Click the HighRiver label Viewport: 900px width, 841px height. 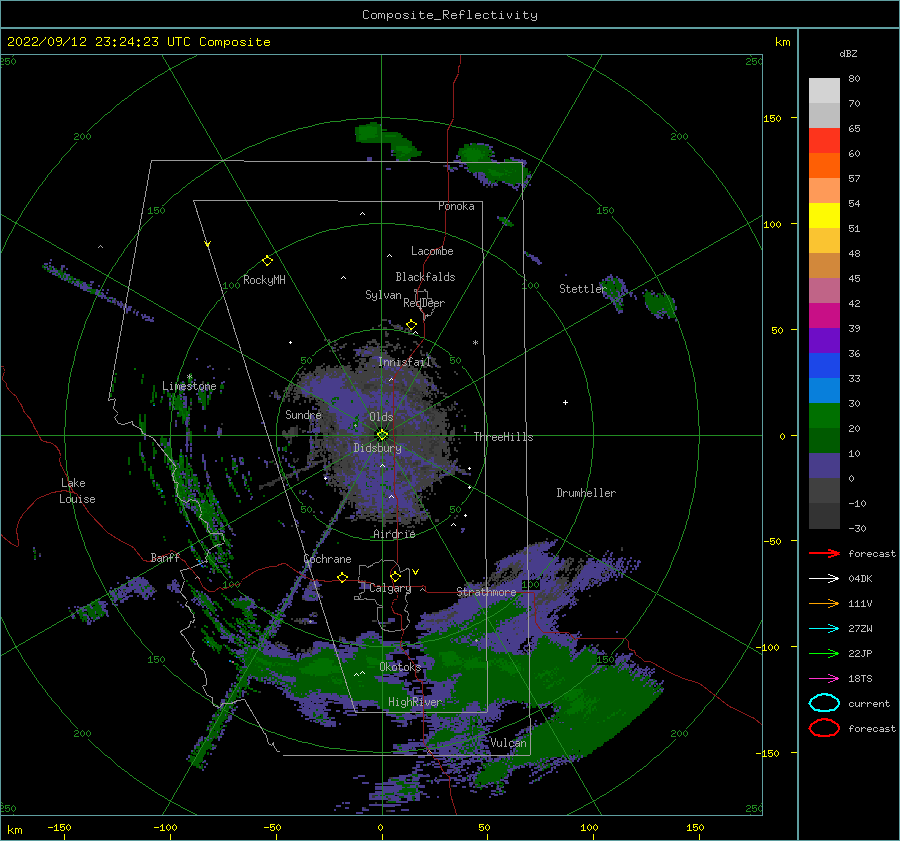click(x=414, y=702)
